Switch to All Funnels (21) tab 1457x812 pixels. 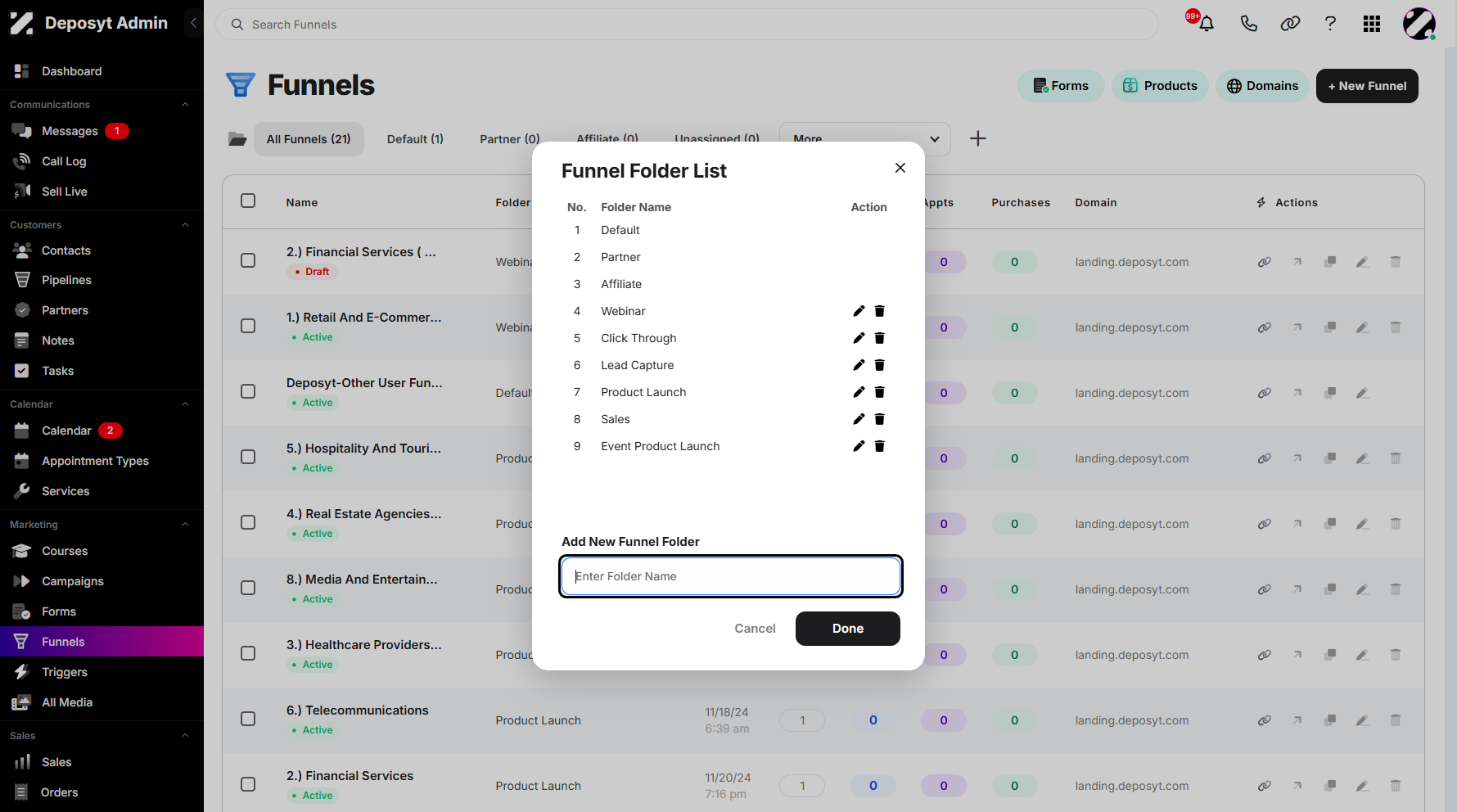(x=309, y=139)
